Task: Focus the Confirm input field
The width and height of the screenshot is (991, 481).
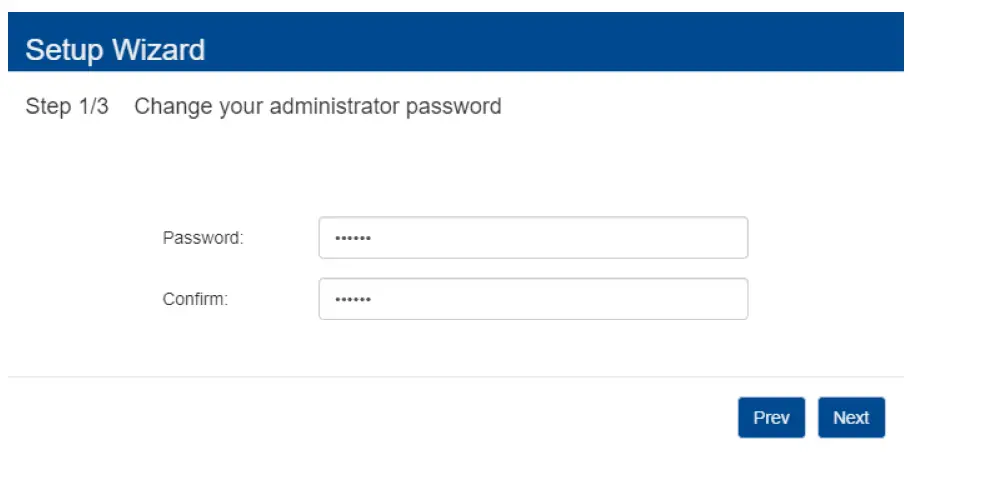Action: pyautogui.click(x=533, y=299)
